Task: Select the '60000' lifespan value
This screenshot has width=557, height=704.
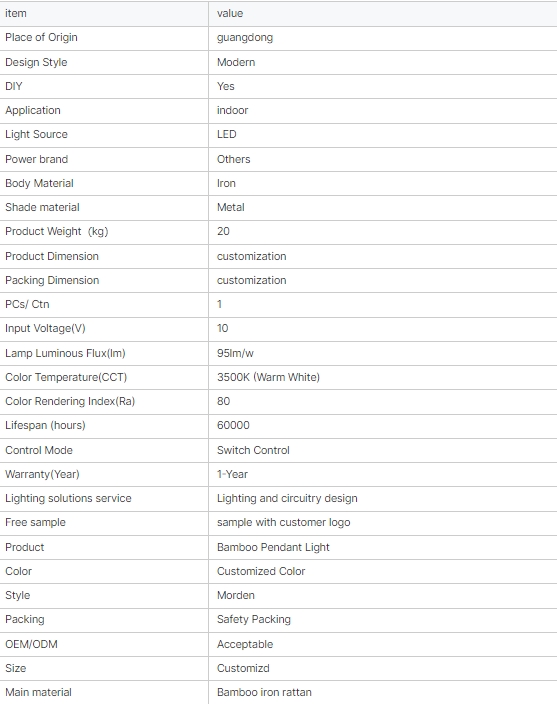Action: (x=233, y=425)
